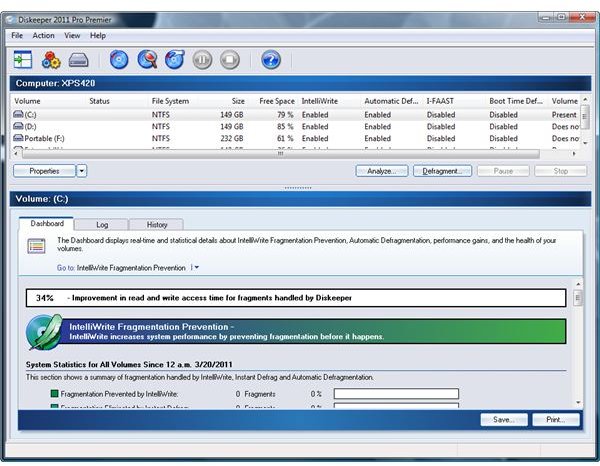This screenshot has height=466, width=600.
Task: Click the drive icon for volume (C:)
Action: point(18,114)
